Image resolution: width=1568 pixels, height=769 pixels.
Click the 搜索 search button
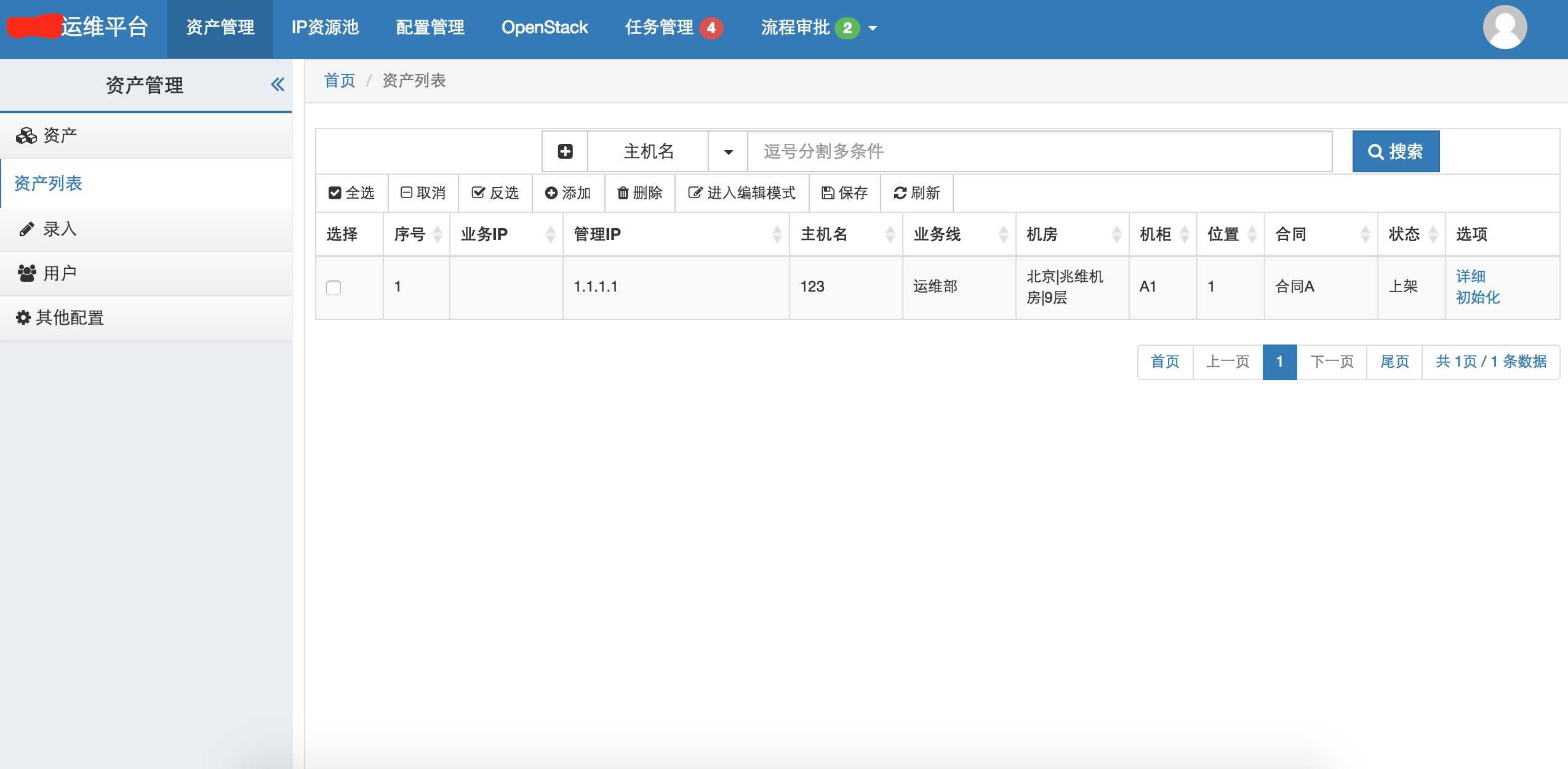(x=1396, y=151)
